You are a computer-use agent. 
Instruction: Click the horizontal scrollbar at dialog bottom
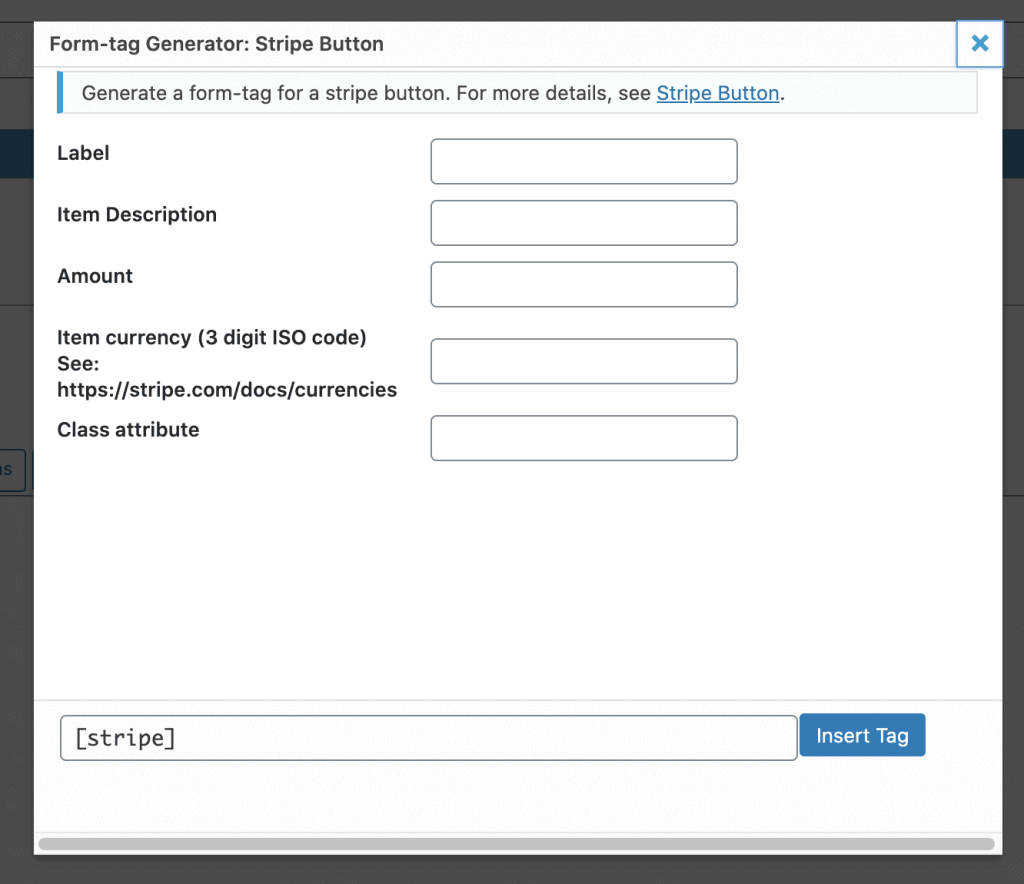tap(516, 845)
